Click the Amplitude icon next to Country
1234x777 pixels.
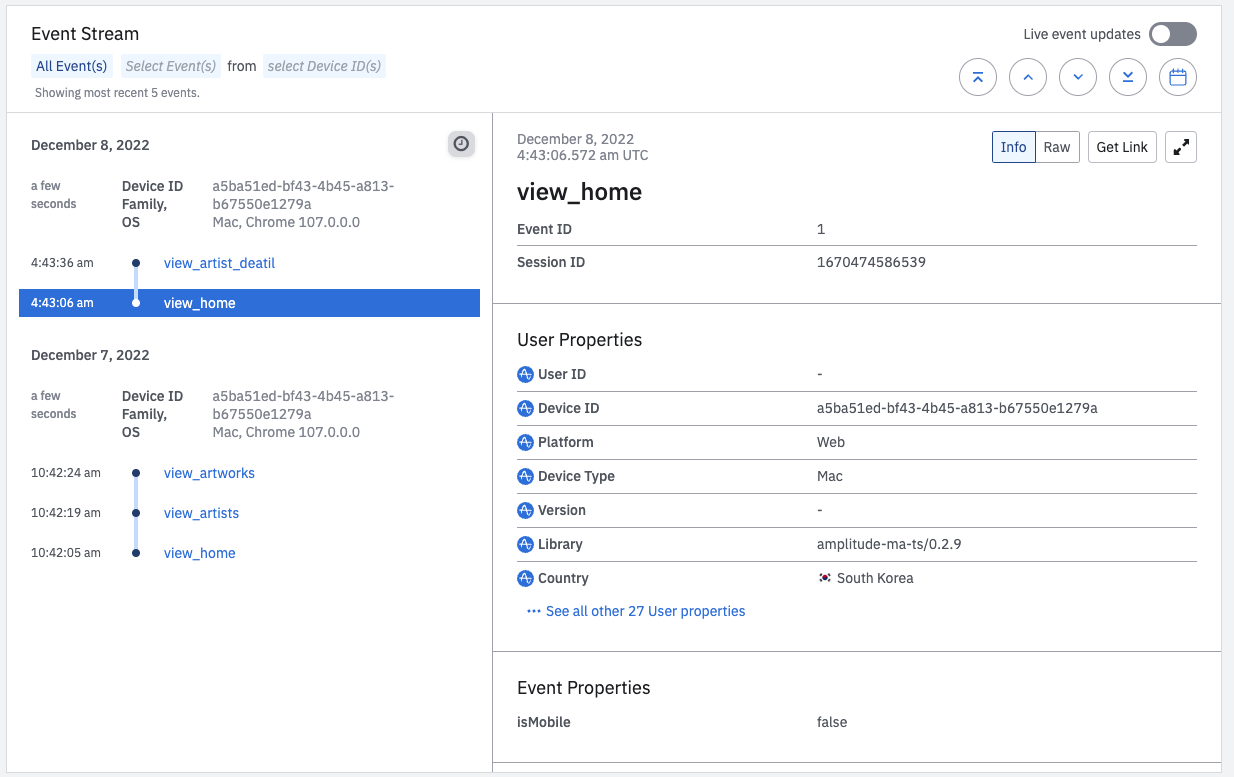pyautogui.click(x=525, y=578)
